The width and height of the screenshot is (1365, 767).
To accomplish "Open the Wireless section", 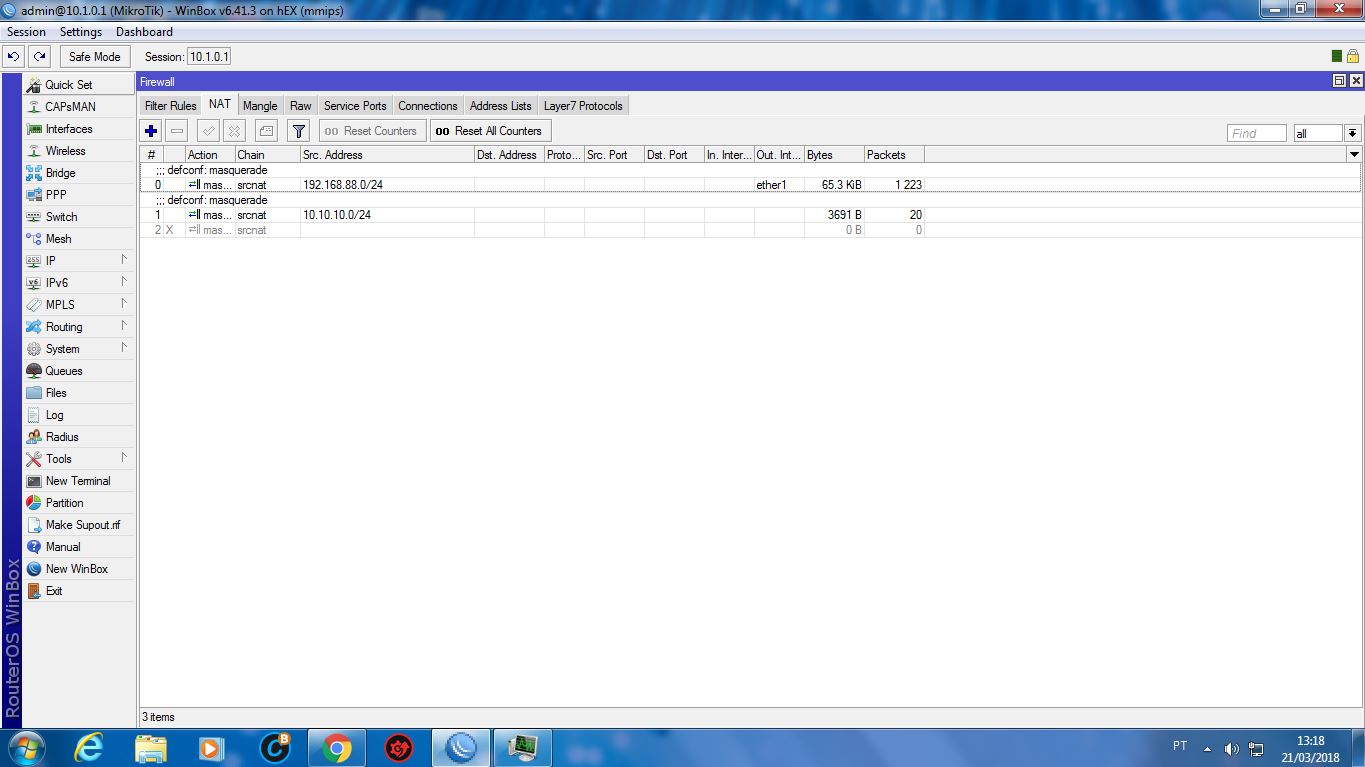I will (79, 151).
